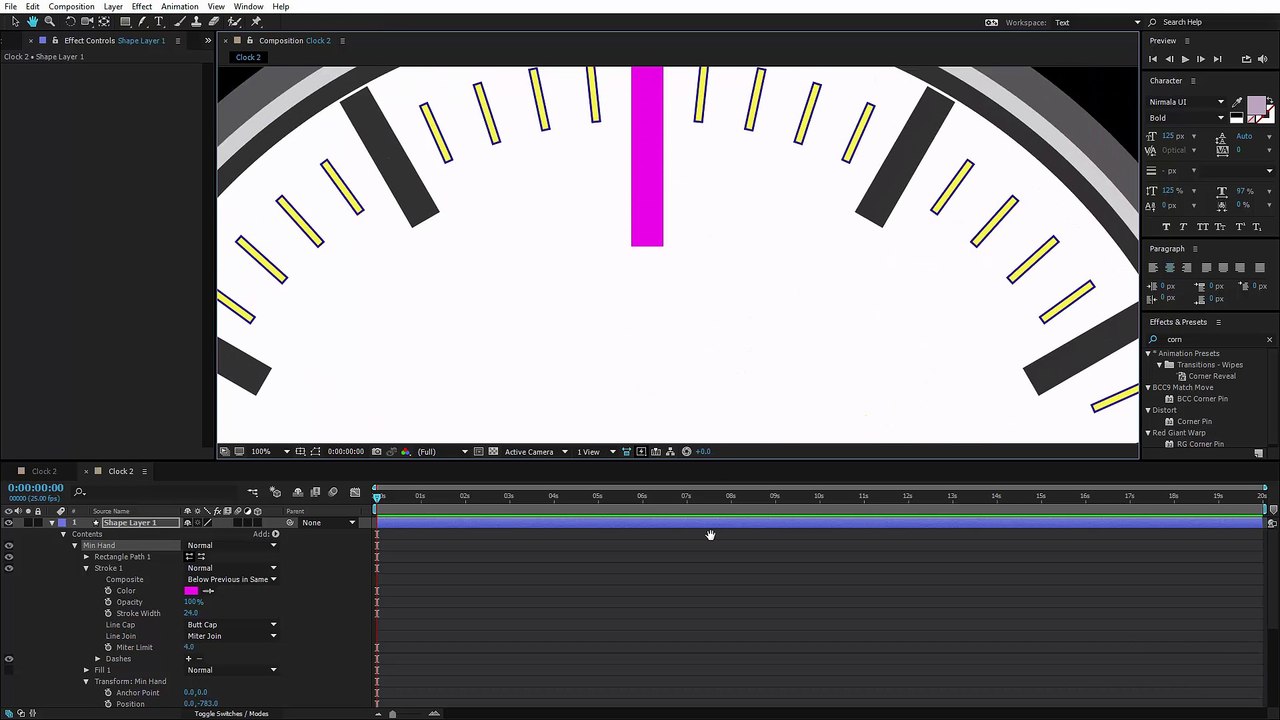
Task: Enable frame blending icon in timeline header
Action: tap(315, 492)
